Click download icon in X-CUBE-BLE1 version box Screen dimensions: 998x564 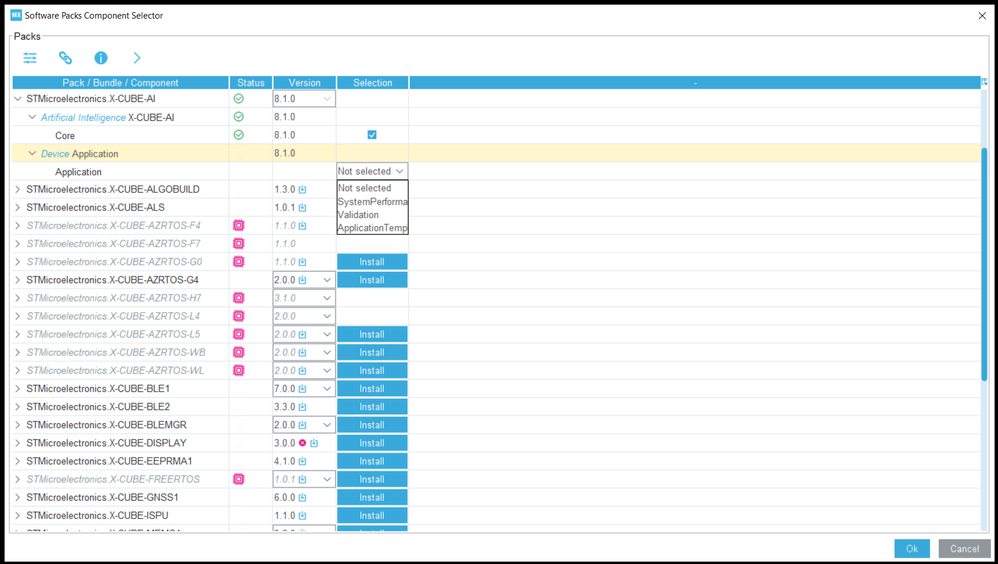tap(302, 388)
